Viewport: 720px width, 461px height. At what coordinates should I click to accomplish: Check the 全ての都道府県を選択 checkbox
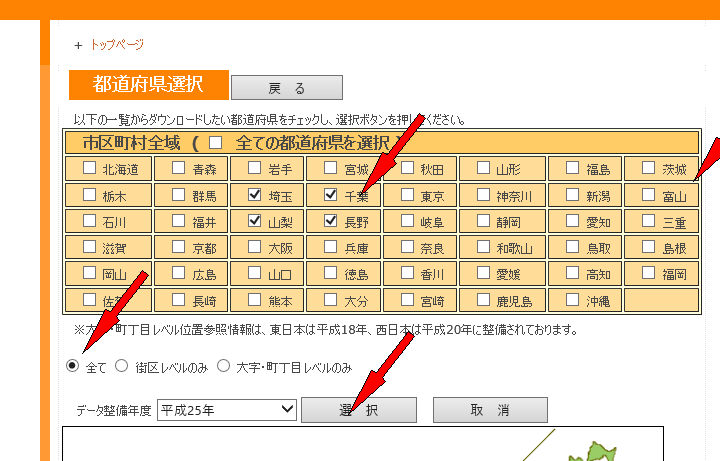(x=215, y=143)
